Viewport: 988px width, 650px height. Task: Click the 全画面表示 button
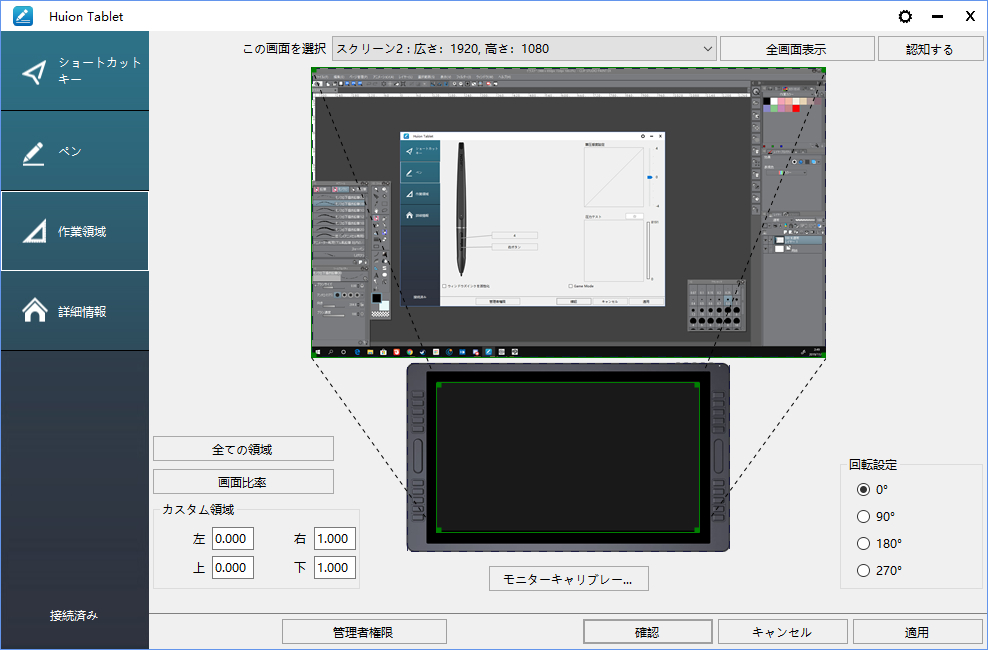(x=796, y=49)
